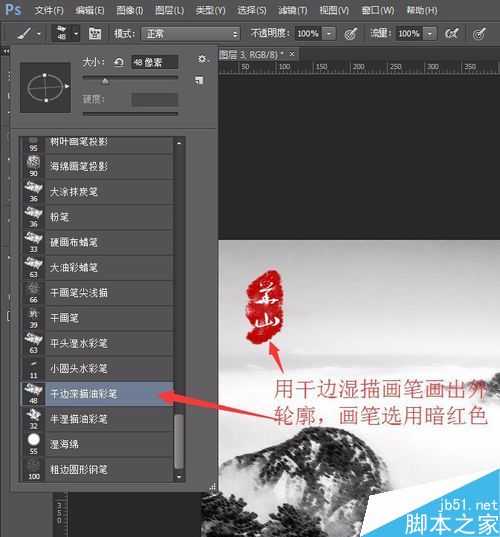Viewport: 500px width, 537px height.
Task: Click the brush angle roundness preview
Action: (x=46, y=88)
